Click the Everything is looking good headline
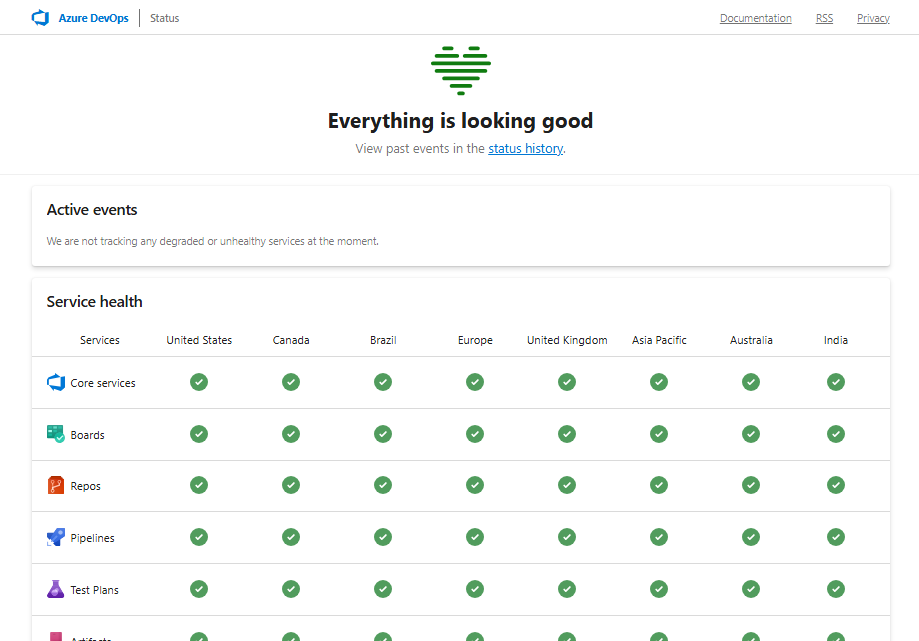 (x=461, y=121)
